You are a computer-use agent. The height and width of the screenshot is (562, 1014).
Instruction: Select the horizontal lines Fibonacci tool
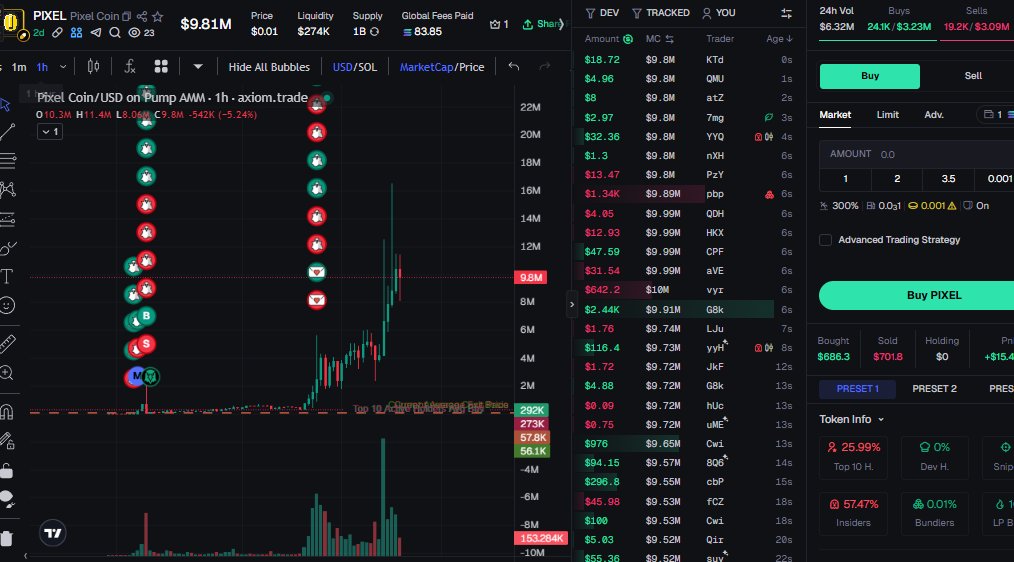pos(7,160)
